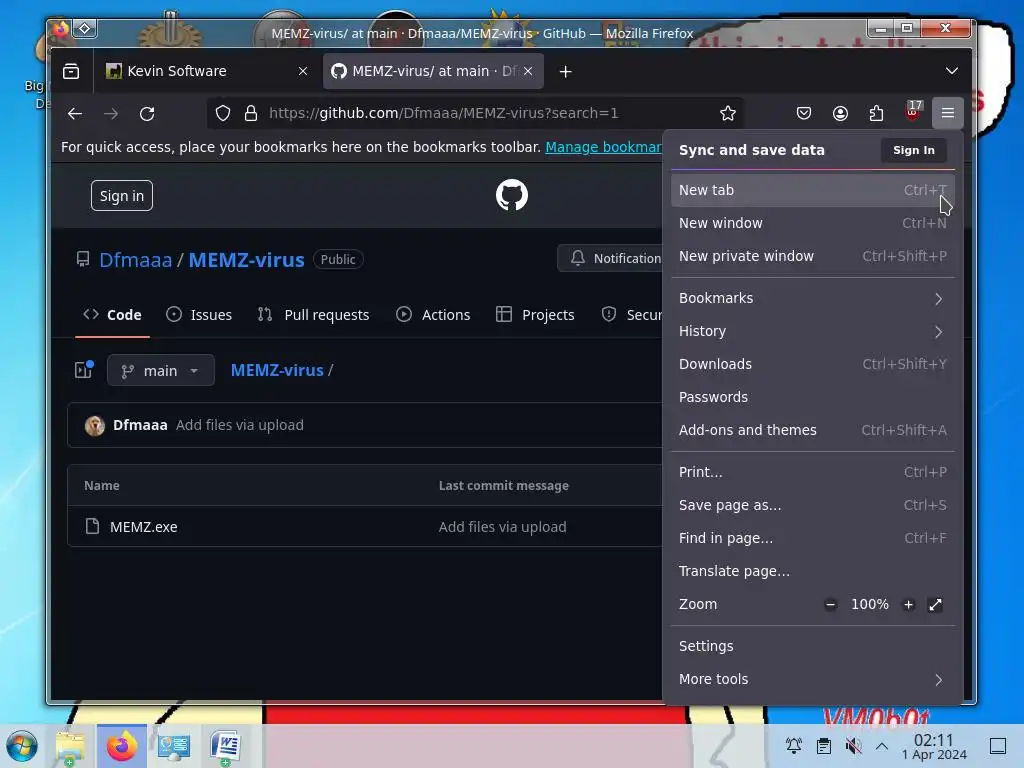Open Settings from the menu
1024x768 pixels.
[812, 647]
